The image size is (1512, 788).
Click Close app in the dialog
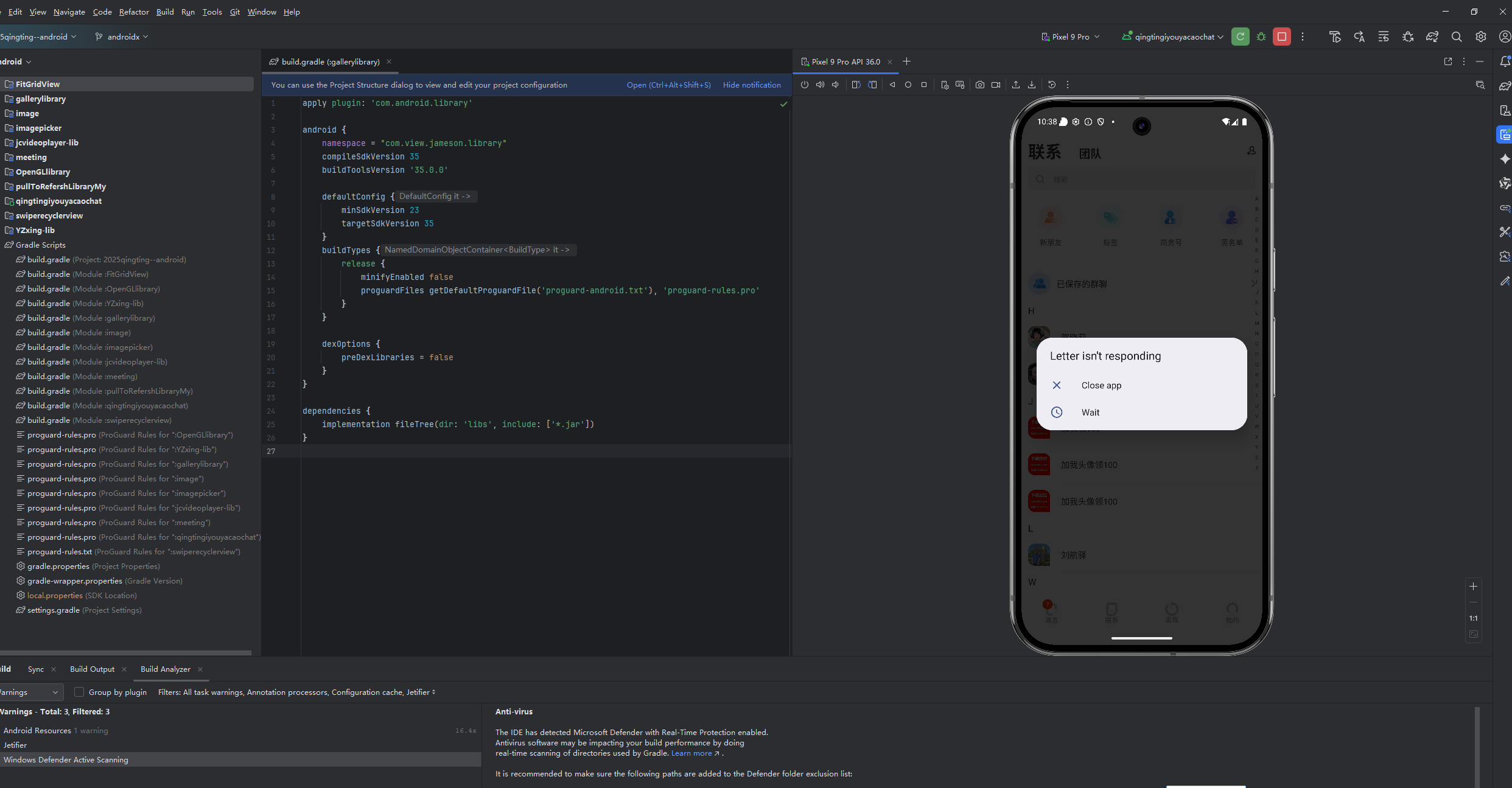pyautogui.click(x=1101, y=385)
